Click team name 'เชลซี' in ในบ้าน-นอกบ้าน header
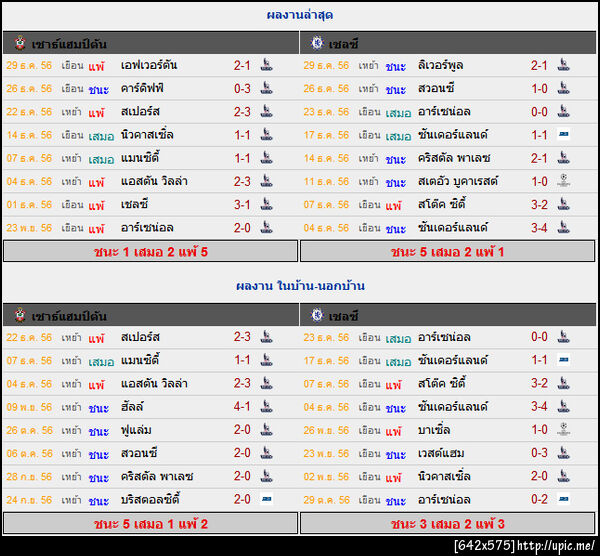The image size is (600, 556). point(344,316)
